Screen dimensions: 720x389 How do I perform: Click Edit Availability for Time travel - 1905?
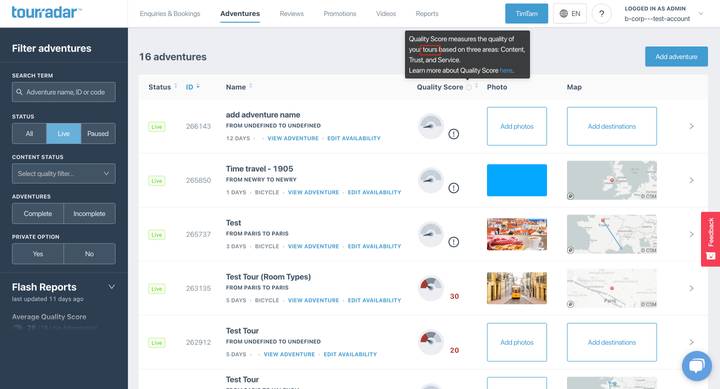tap(374, 192)
